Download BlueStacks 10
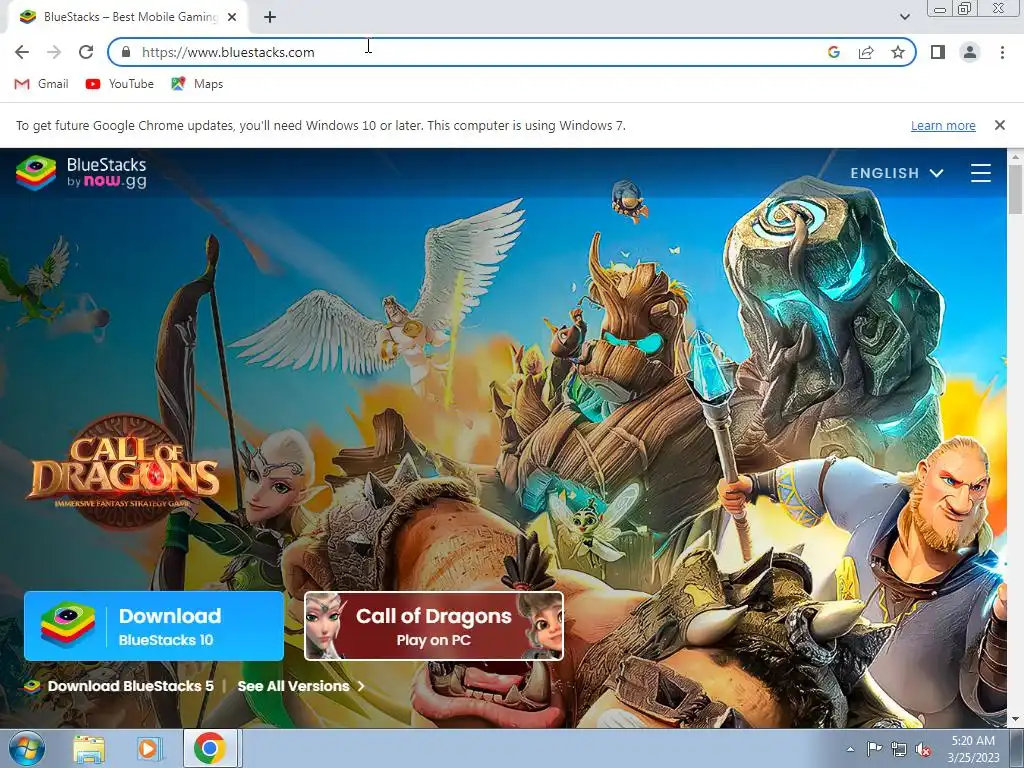 154,626
